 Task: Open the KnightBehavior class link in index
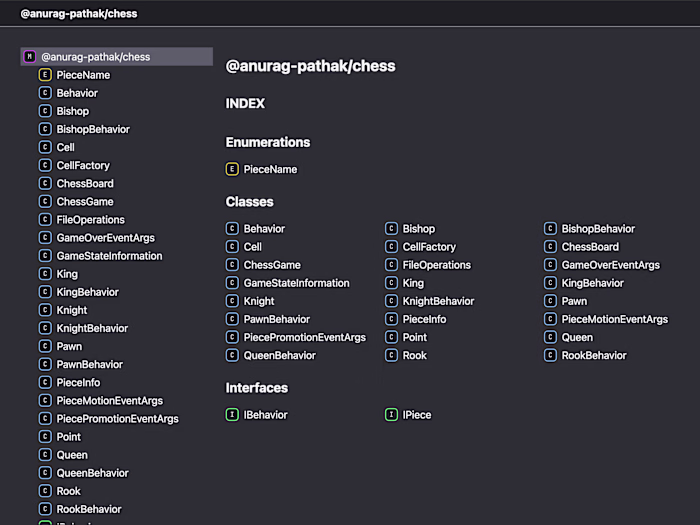tap(438, 301)
